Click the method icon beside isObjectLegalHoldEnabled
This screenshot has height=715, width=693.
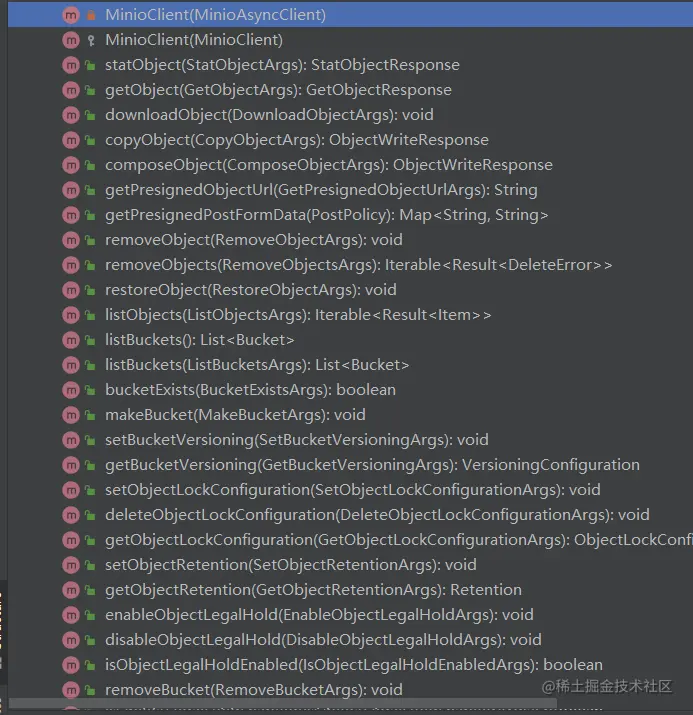pos(71,665)
